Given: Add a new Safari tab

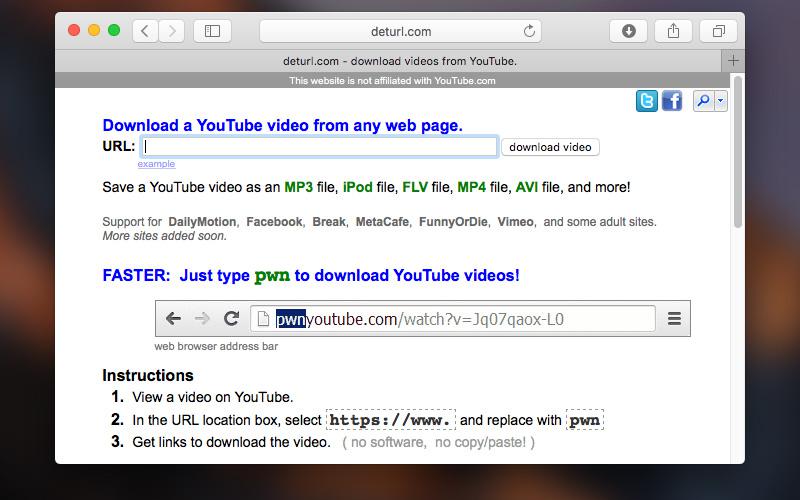Looking at the screenshot, I should click(733, 61).
